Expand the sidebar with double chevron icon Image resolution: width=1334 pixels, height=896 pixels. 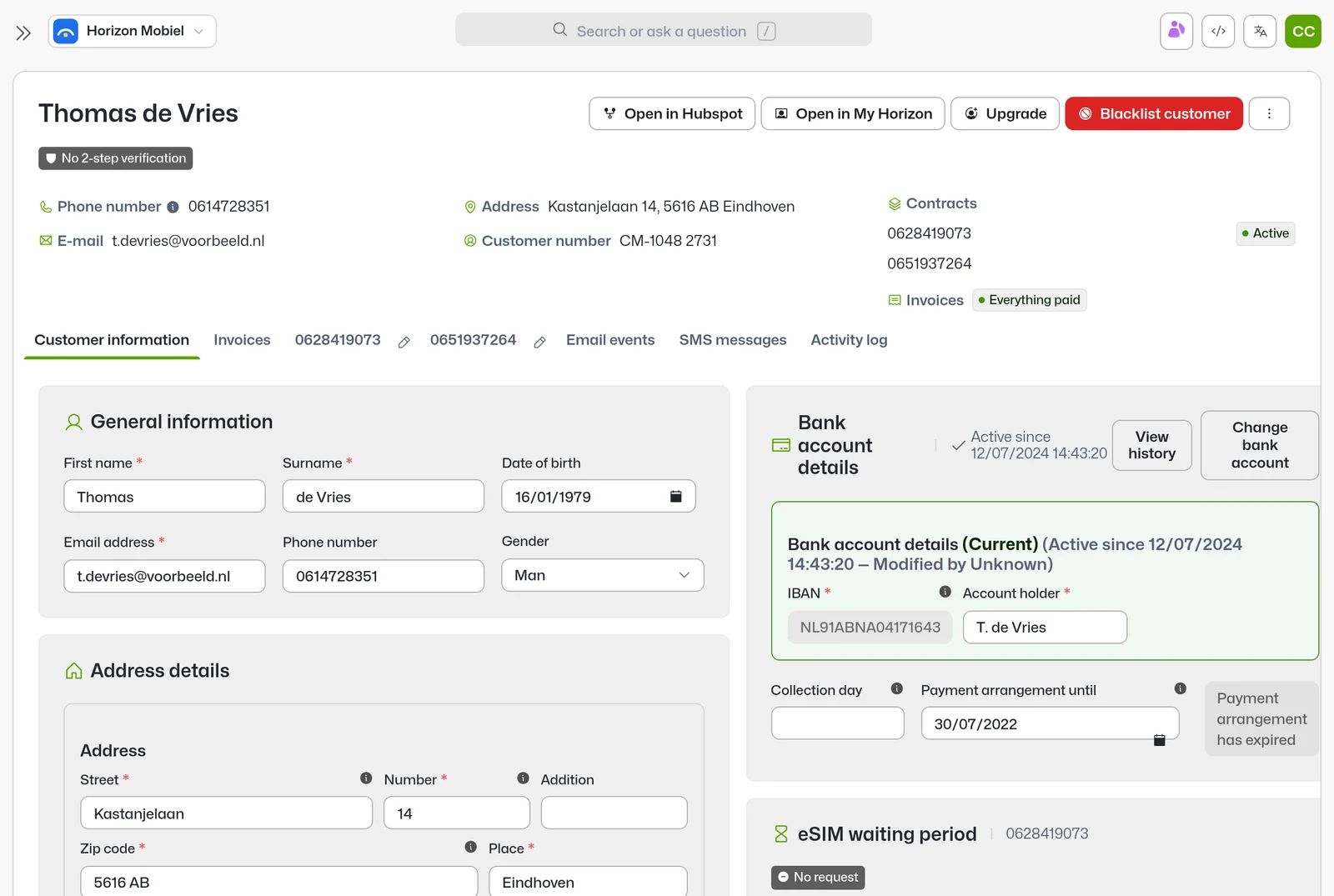coord(23,33)
